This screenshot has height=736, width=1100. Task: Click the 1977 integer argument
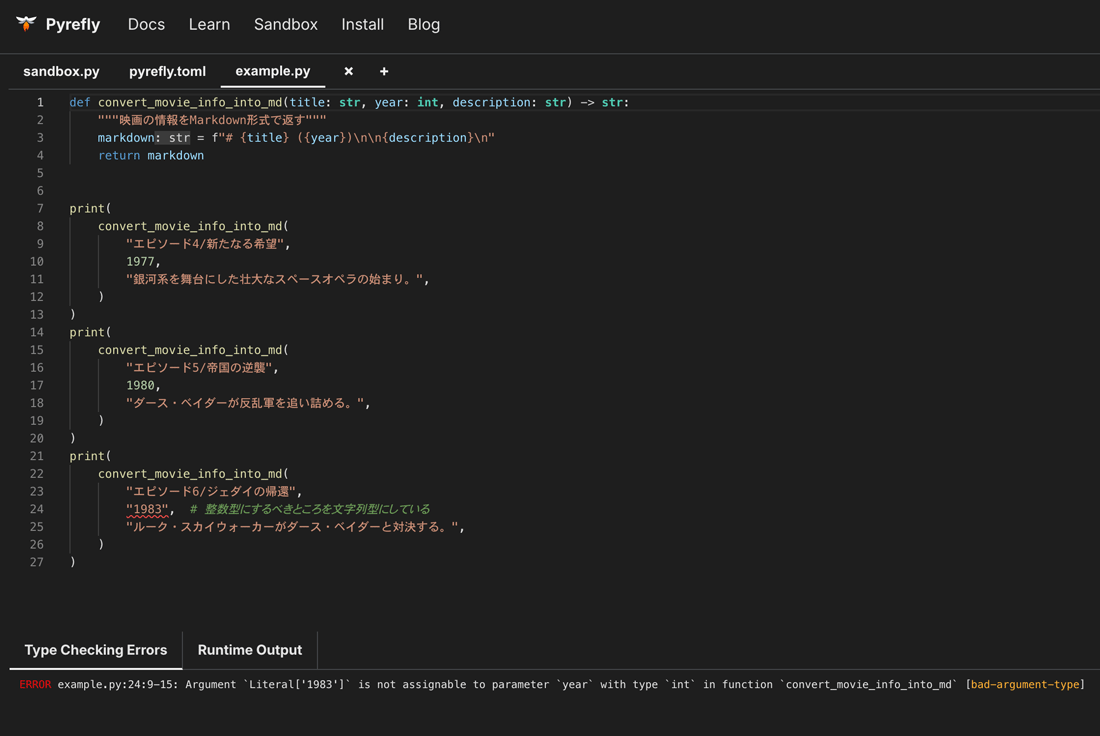140,261
